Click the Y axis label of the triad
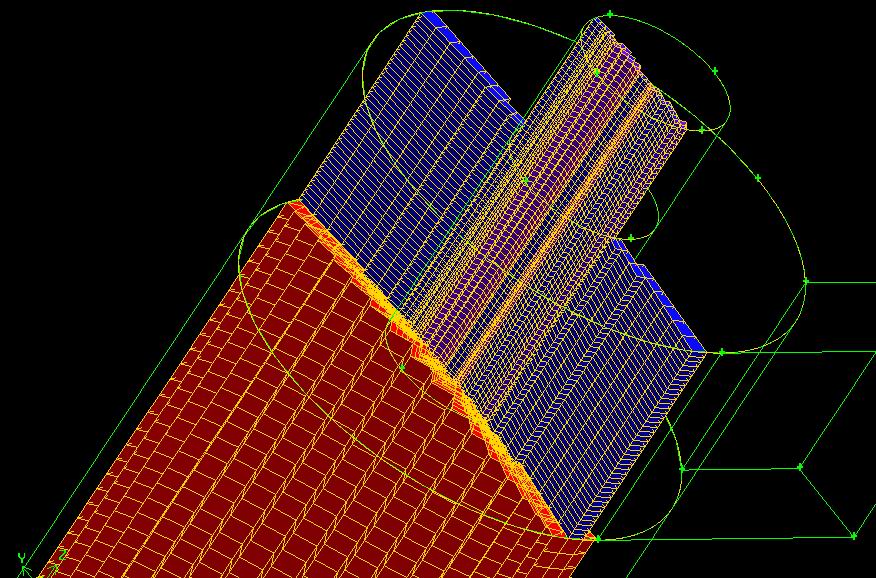Viewport: 876px width, 578px height. 22,557
